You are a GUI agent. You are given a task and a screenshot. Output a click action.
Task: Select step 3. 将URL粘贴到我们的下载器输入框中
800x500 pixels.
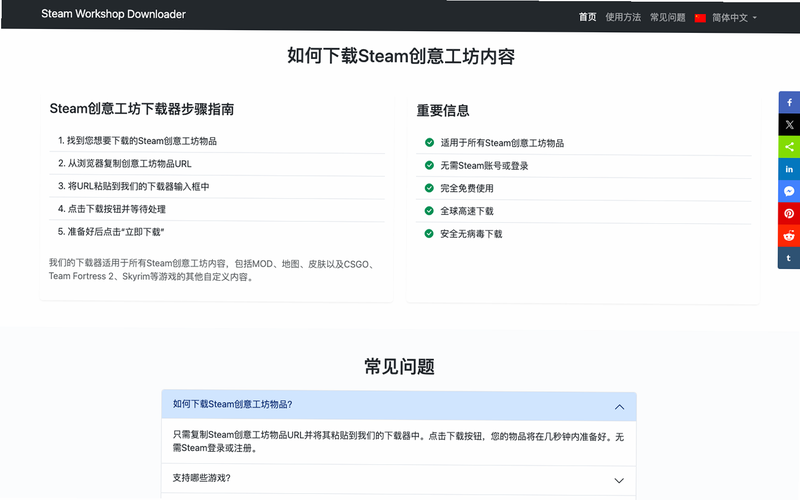point(217,186)
